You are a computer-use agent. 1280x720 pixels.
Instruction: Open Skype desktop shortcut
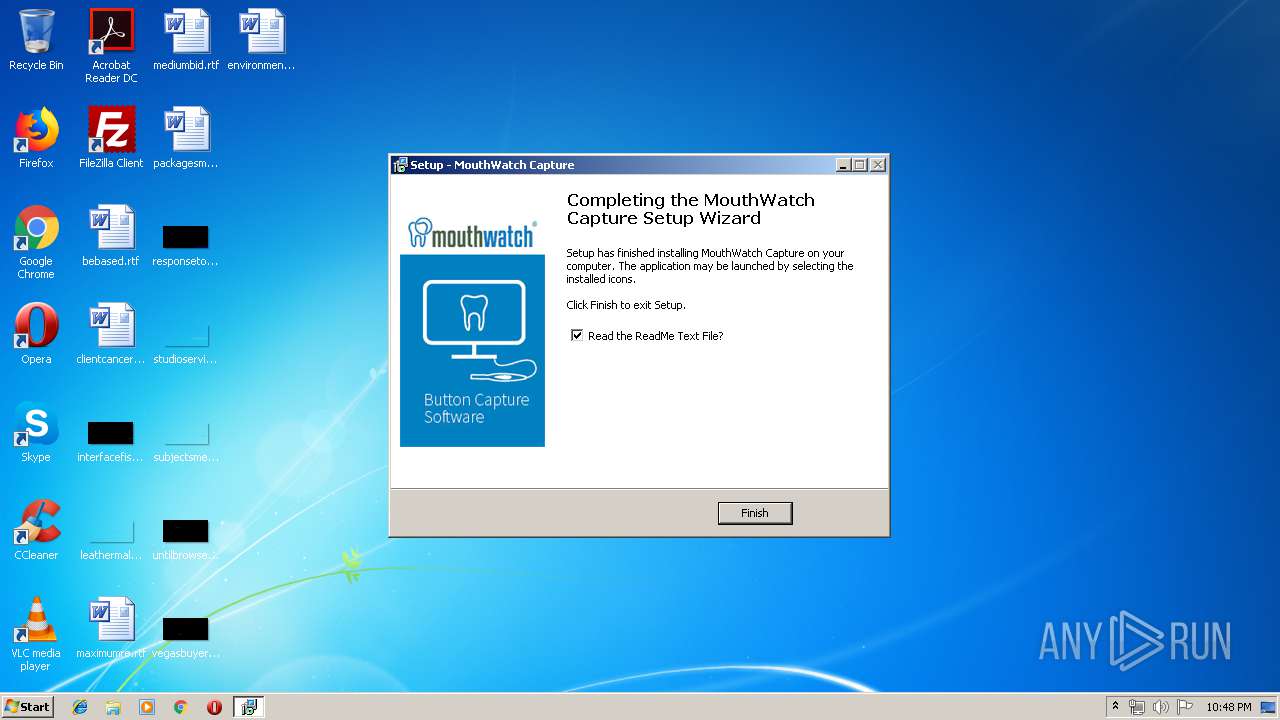point(36,432)
